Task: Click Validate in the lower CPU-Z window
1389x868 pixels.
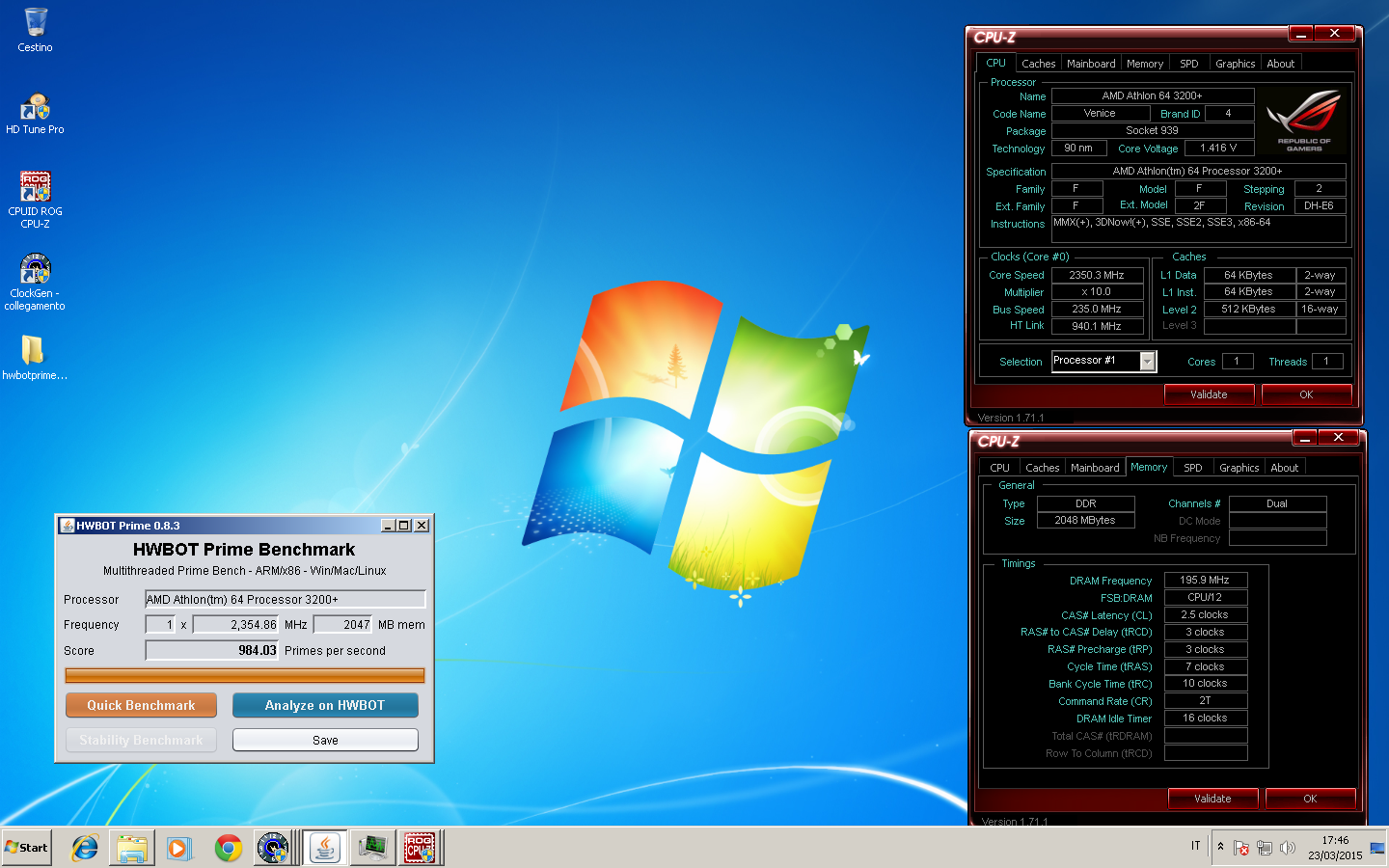Action: click(1212, 799)
